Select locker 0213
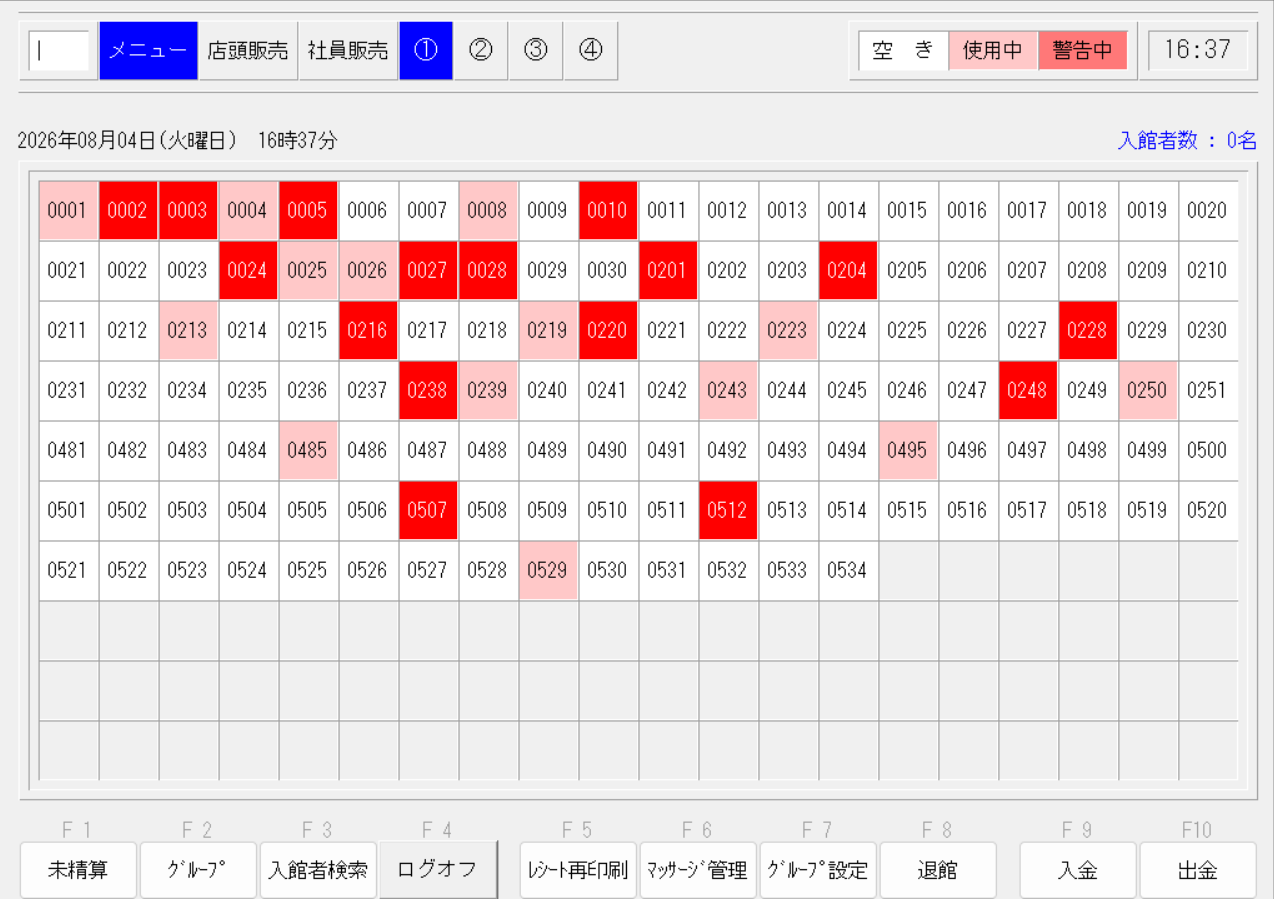 click(x=188, y=331)
